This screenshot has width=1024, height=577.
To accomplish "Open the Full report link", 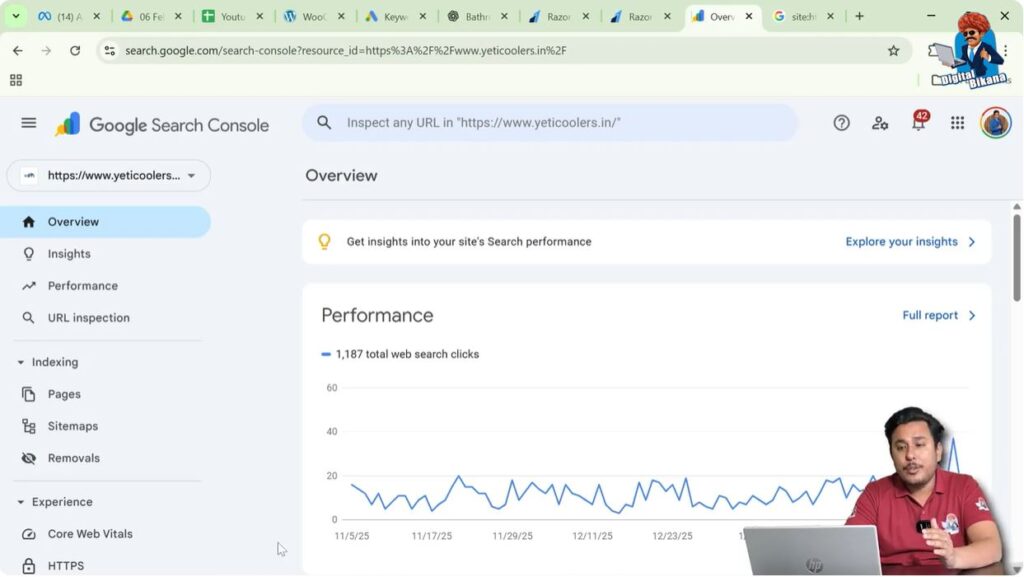I will pos(930,315).
